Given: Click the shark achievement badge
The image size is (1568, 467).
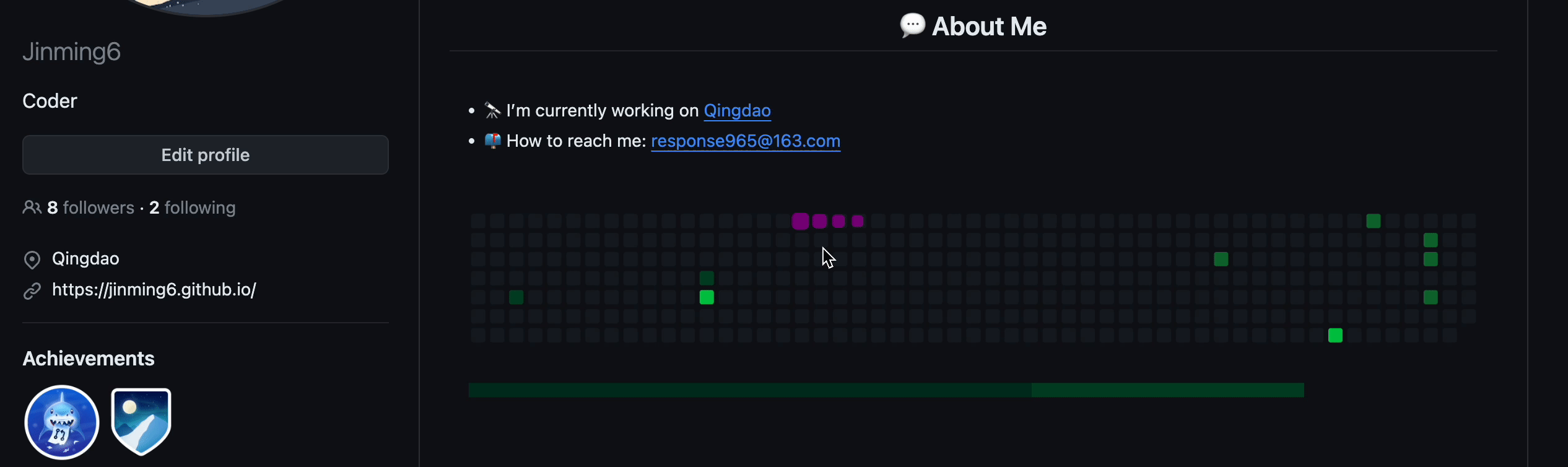Looking at the screenshot, I should click(x=62, y=422).
